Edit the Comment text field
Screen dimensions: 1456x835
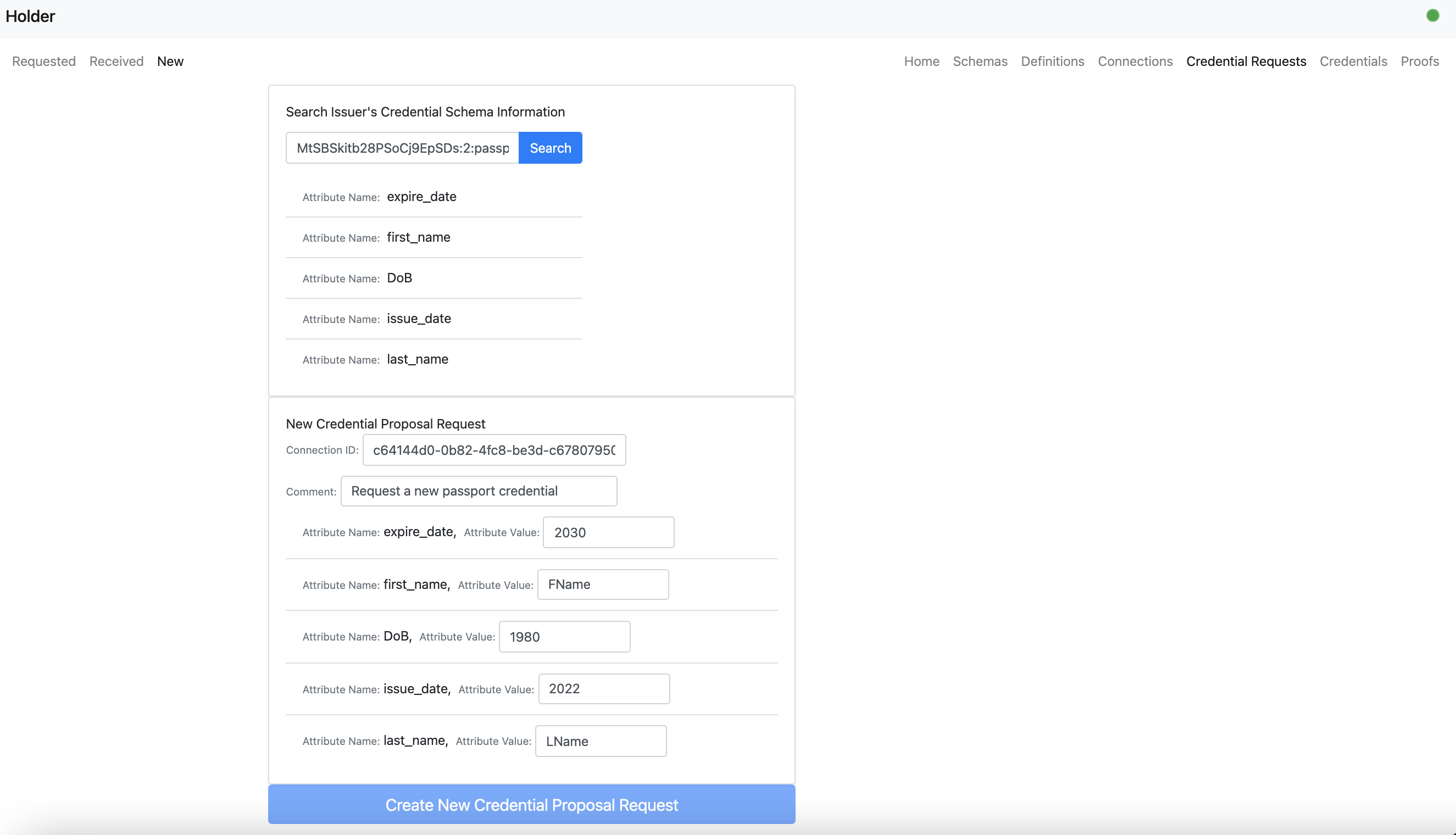click(478, 491)
